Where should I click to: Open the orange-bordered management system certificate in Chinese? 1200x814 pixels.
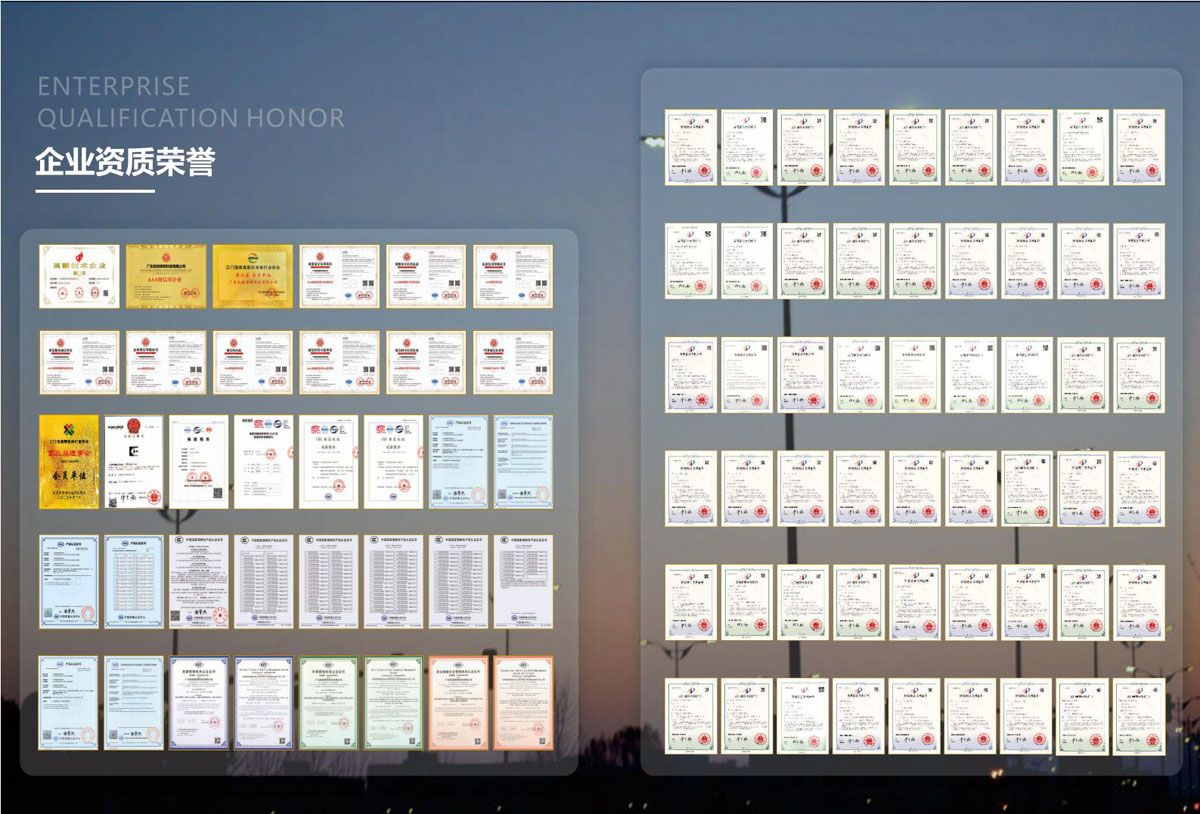[458, 703]
